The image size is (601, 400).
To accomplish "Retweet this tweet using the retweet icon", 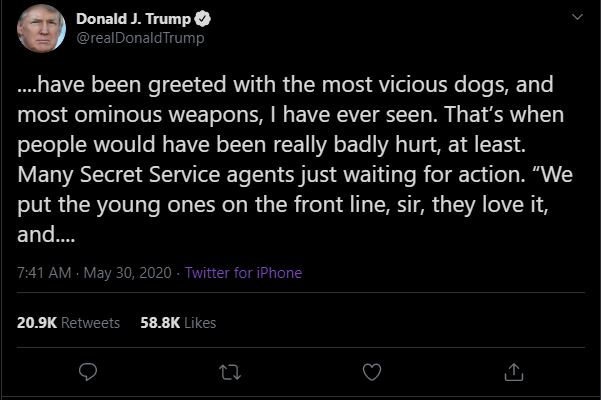I will click(x=229, y=372).
